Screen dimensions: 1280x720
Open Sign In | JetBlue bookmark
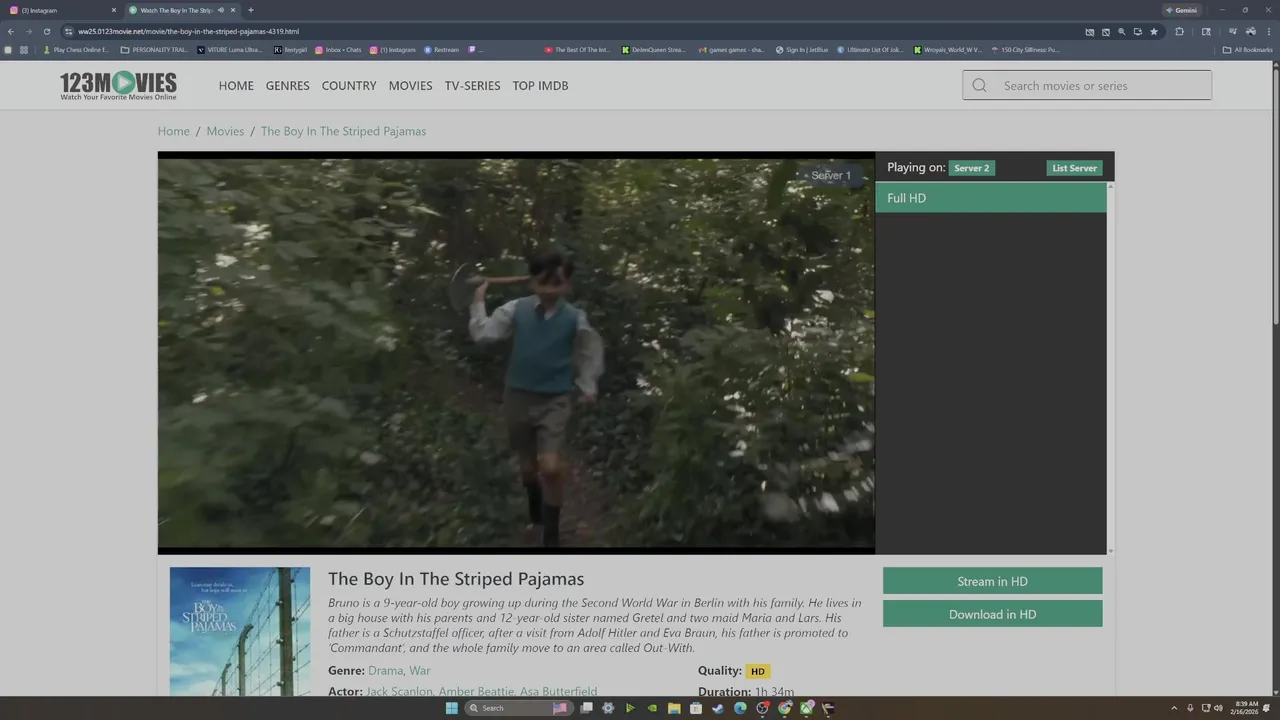pos(802,49)
